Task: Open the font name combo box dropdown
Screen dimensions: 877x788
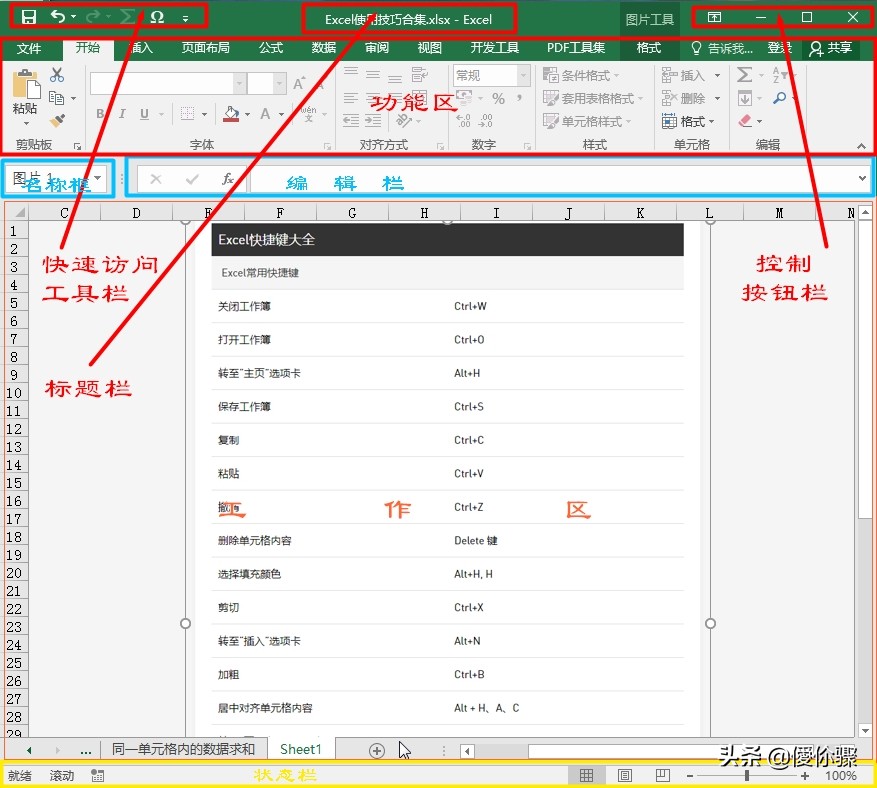Action: coord(239,84)
